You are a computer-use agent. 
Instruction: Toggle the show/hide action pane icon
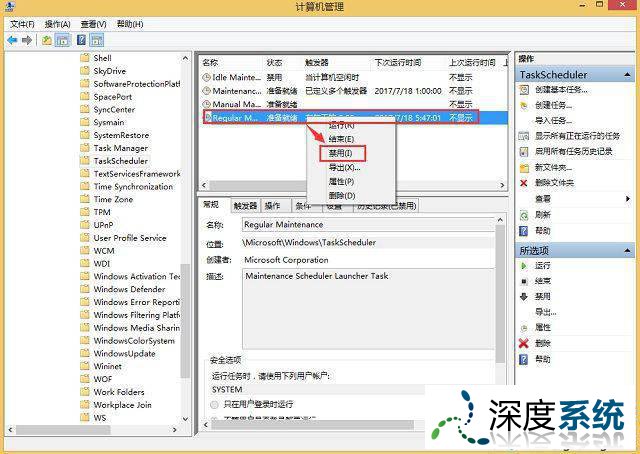point(97,40)
